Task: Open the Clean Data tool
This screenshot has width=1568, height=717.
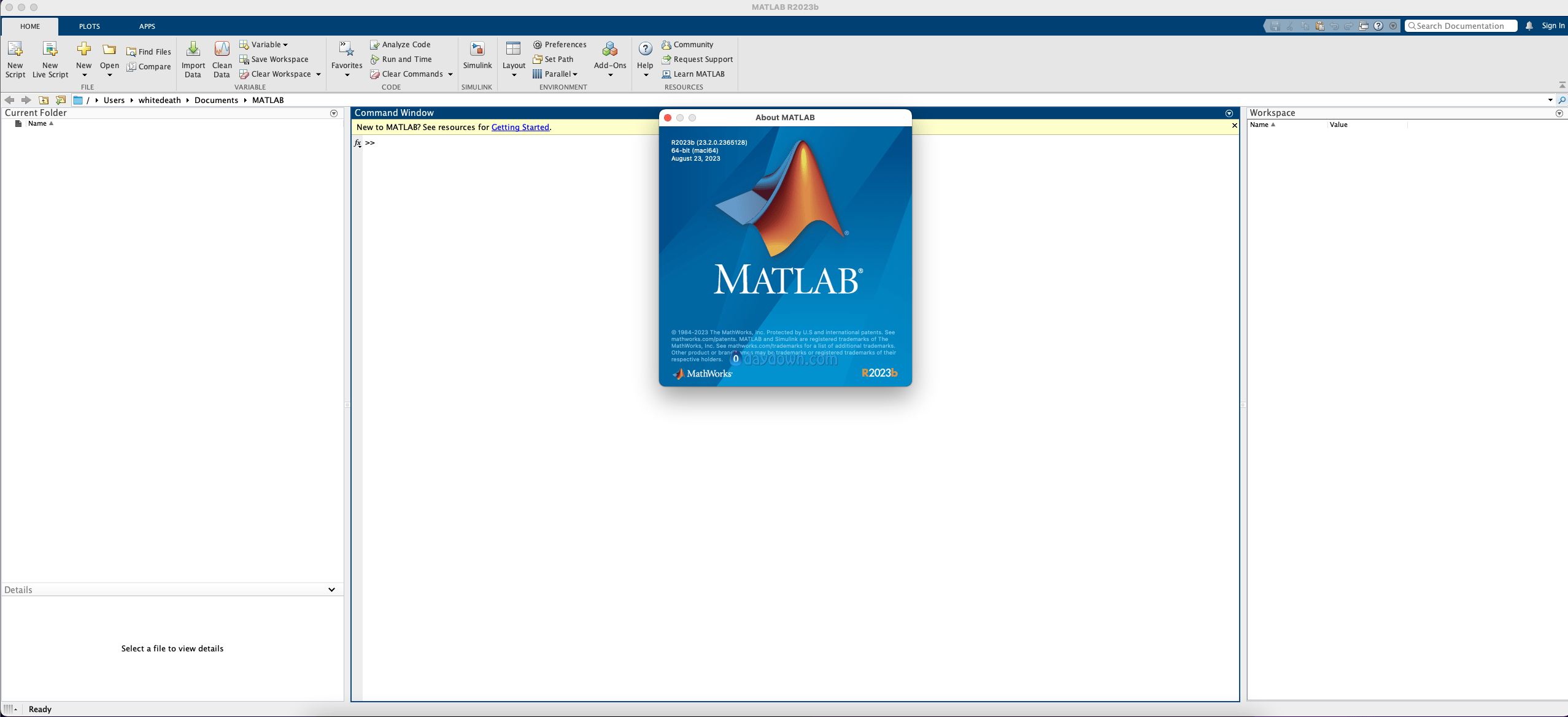Action: pos(222,50)
